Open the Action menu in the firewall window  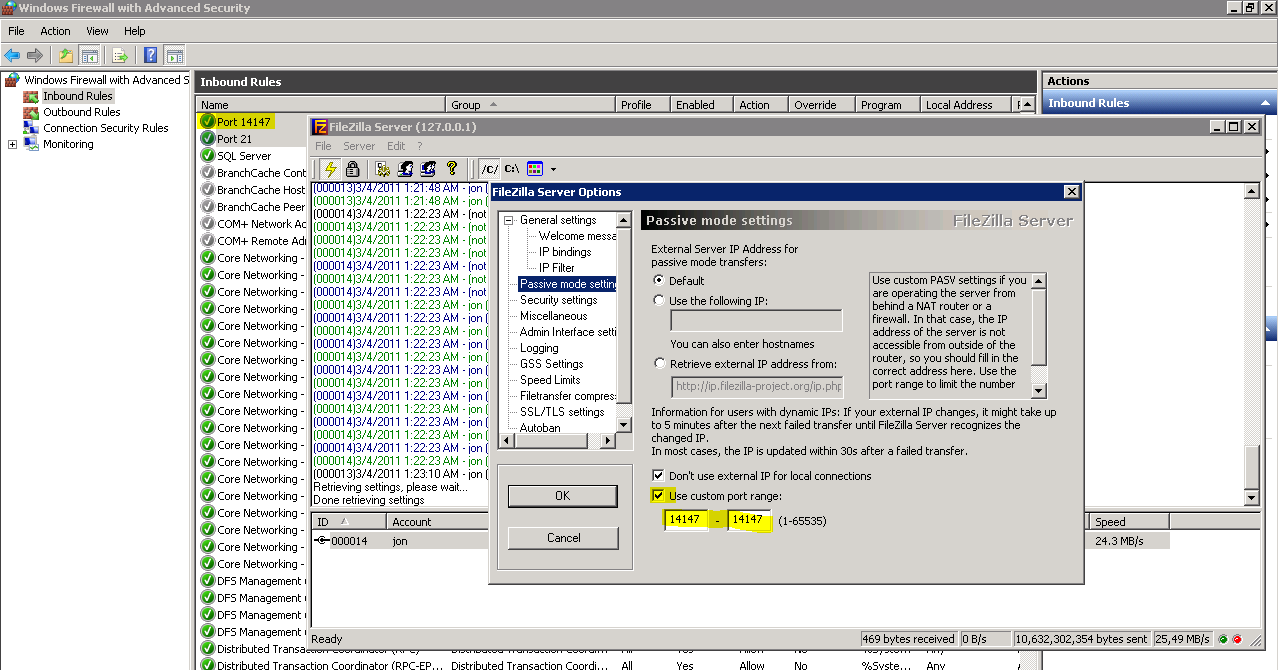[55, 31]
